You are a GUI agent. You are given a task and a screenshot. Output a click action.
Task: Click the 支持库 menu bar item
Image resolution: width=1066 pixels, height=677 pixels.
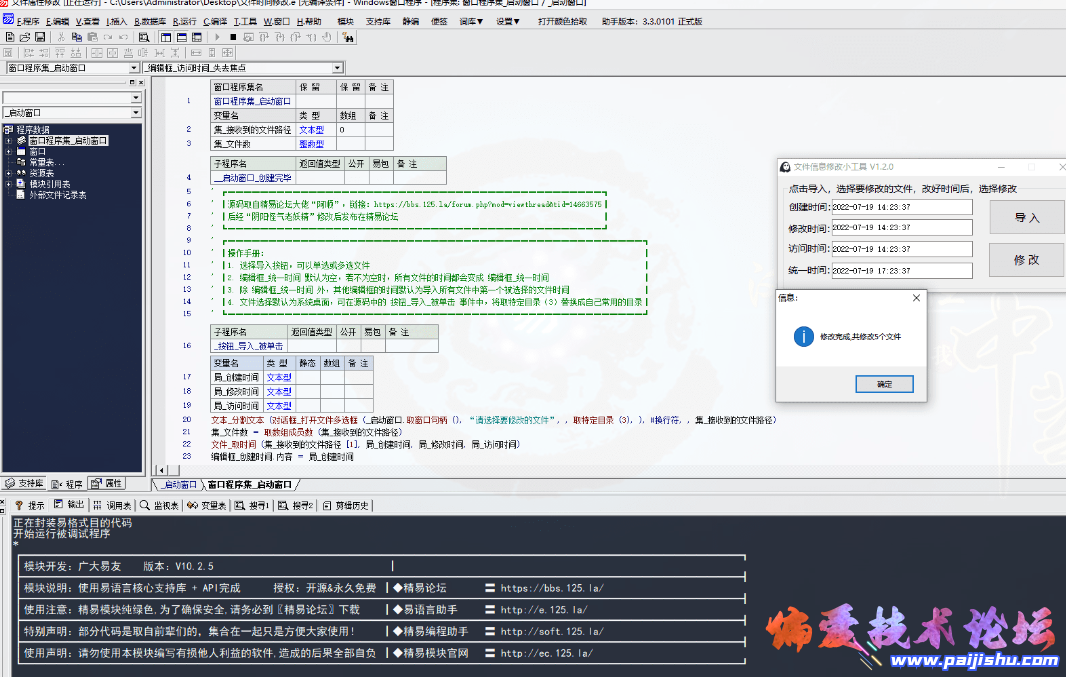(378, 21)
